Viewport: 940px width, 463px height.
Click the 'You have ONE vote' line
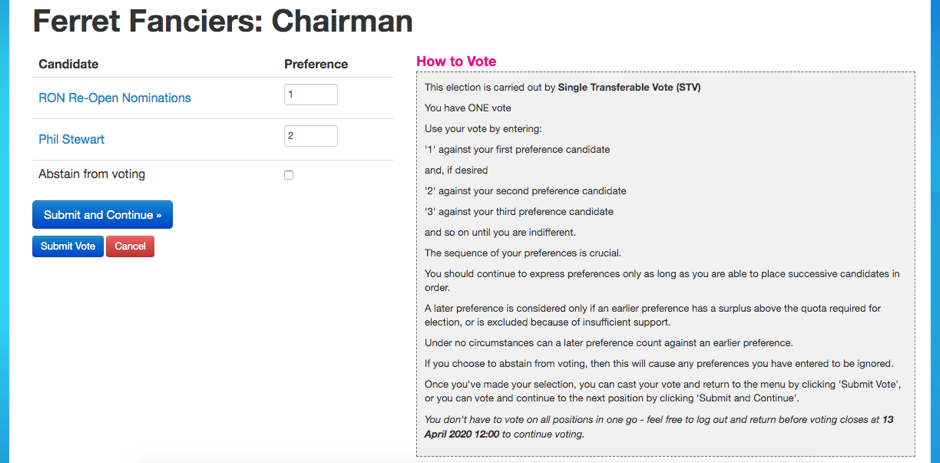tap(468, 108)
